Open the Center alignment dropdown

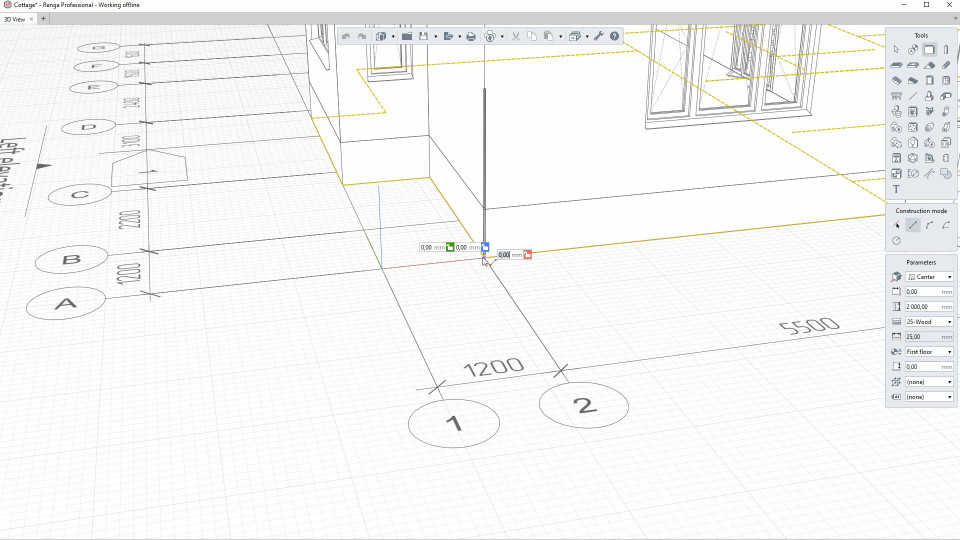point(928,277)
